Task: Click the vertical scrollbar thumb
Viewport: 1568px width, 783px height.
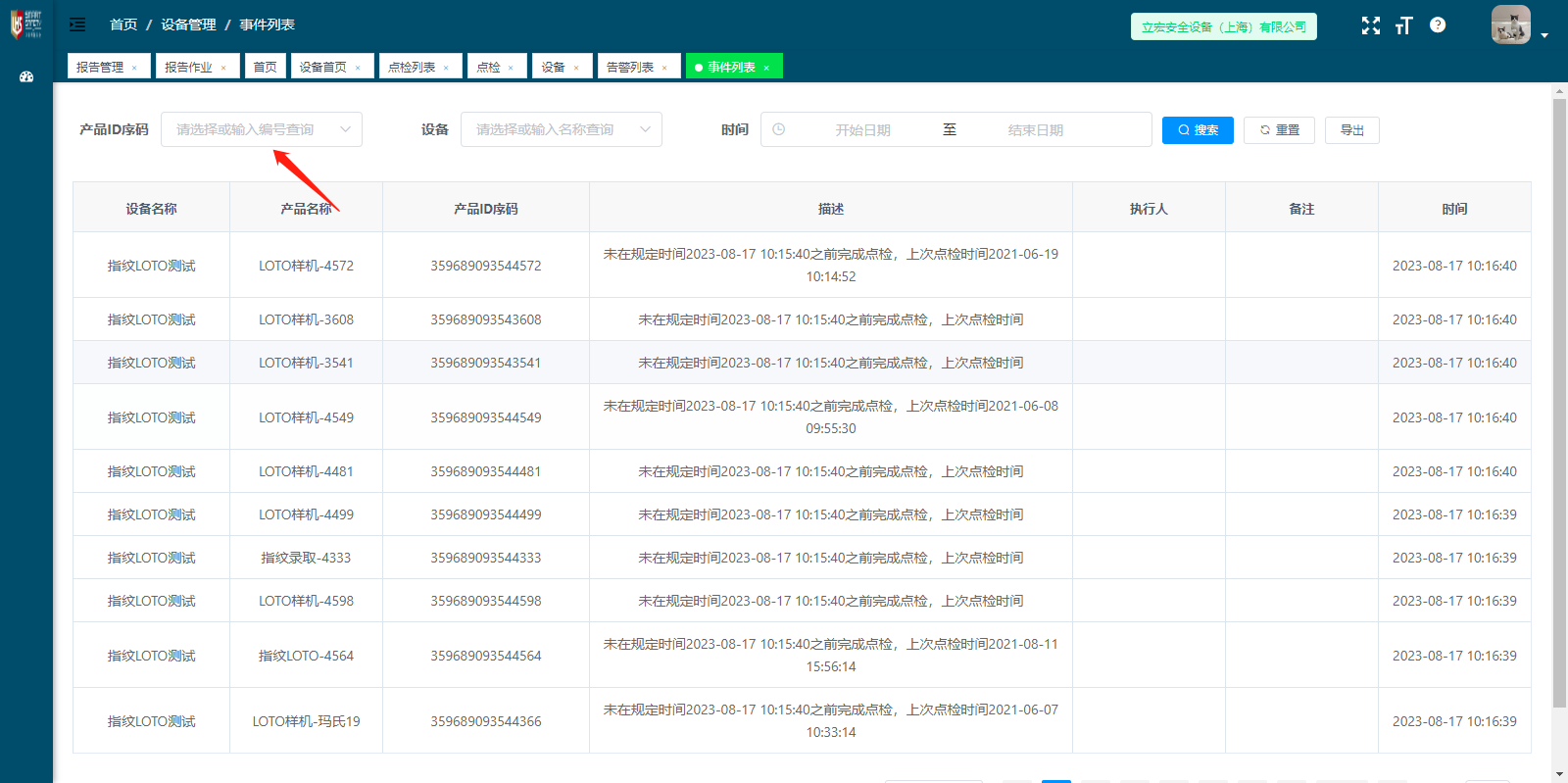Action: click(x=1559, y=402)
